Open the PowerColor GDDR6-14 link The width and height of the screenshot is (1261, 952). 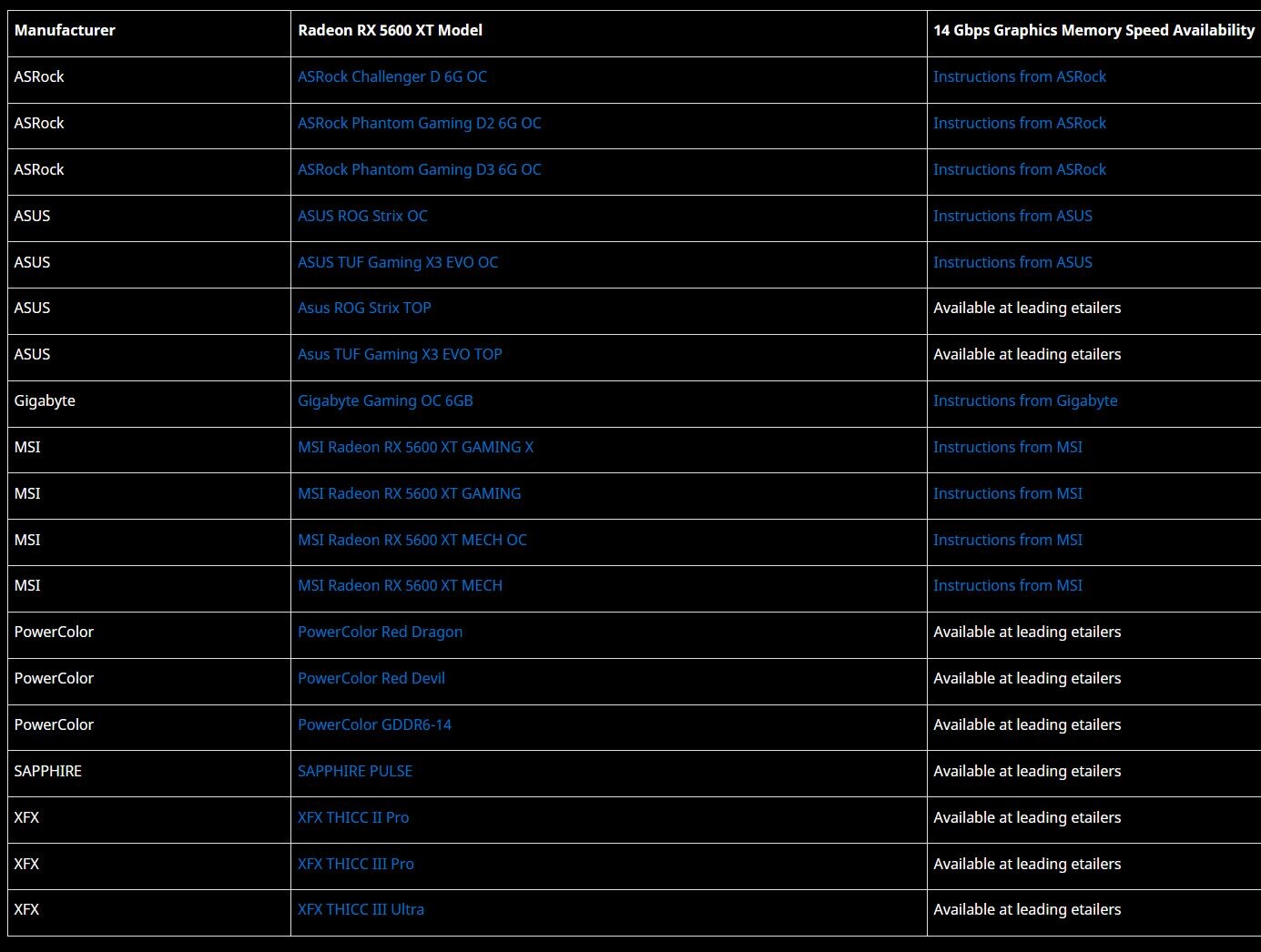(374, 725)
